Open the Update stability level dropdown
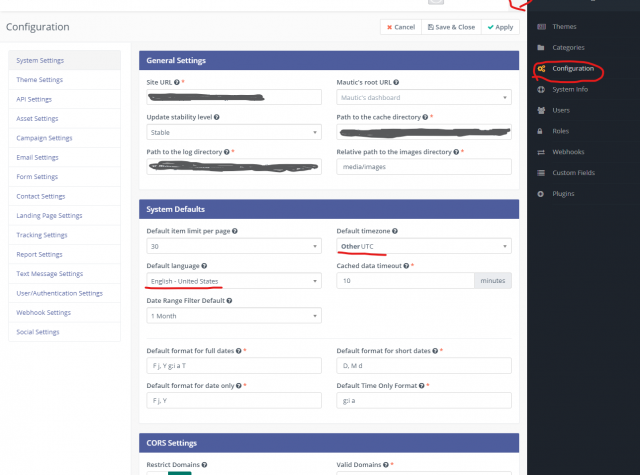This screenshot has width=640, height=475. click(233, 132)
